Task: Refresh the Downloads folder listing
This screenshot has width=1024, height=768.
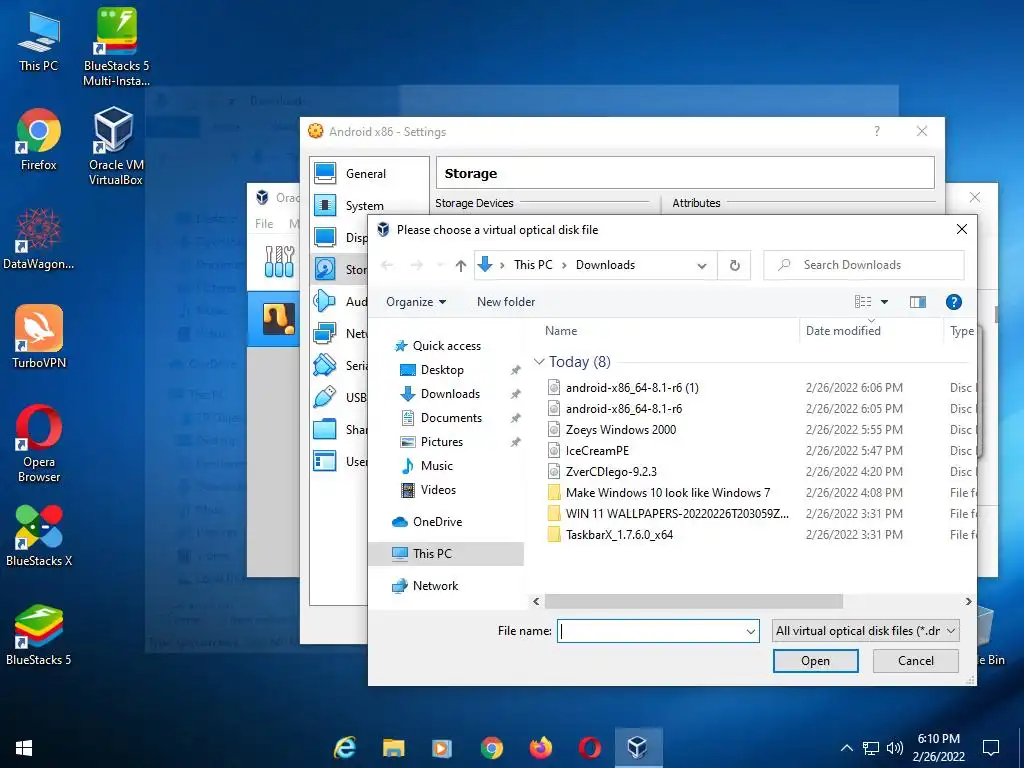Action: coord(734,265)
